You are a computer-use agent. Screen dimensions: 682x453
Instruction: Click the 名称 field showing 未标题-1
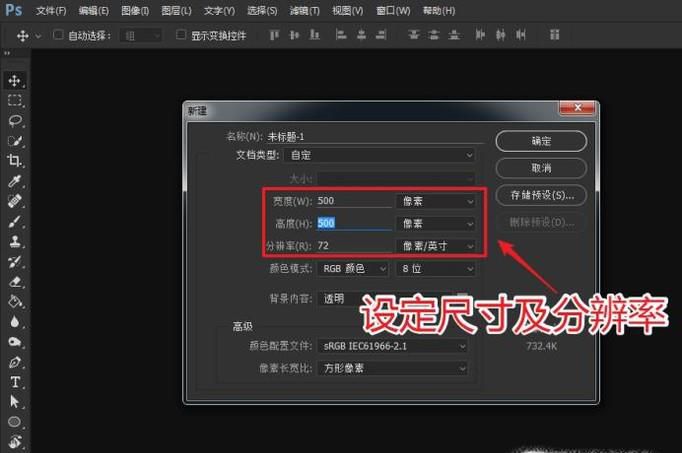tap(374, 137)
